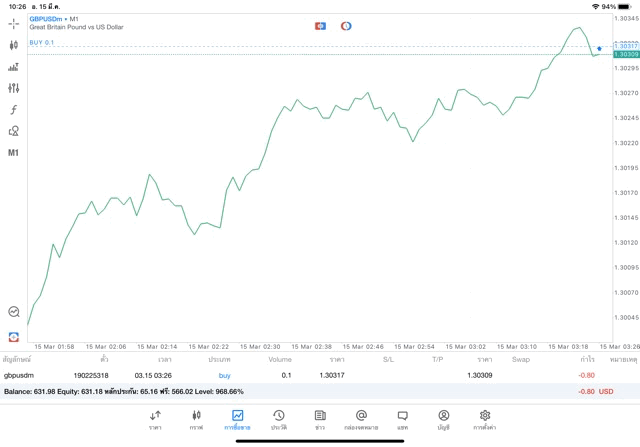
Task: Tap the BUY 0.1 order label
Action: tap(42, 42)
